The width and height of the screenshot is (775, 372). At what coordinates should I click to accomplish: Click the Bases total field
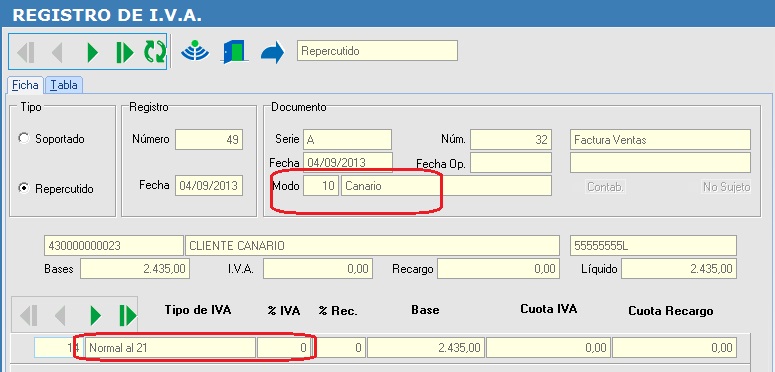click(135, 269)
